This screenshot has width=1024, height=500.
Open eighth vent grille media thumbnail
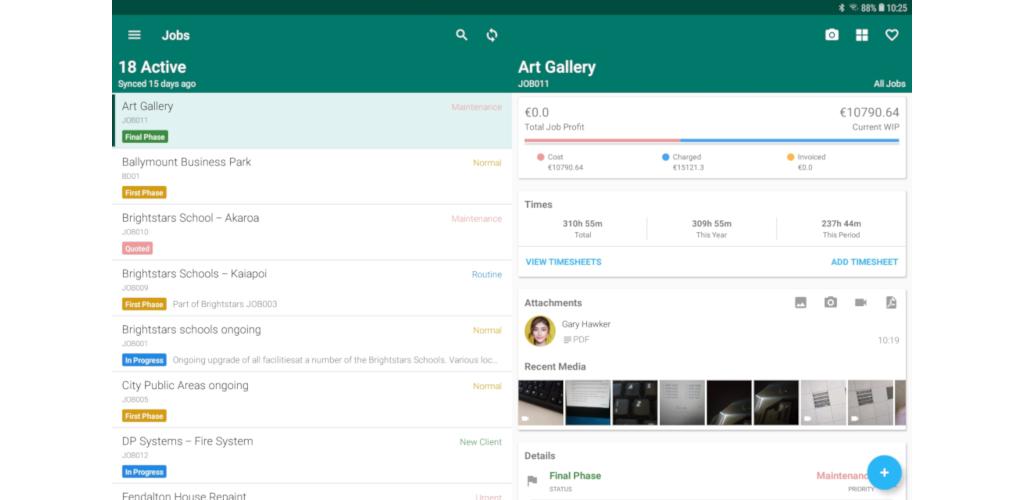coord(870,403)
